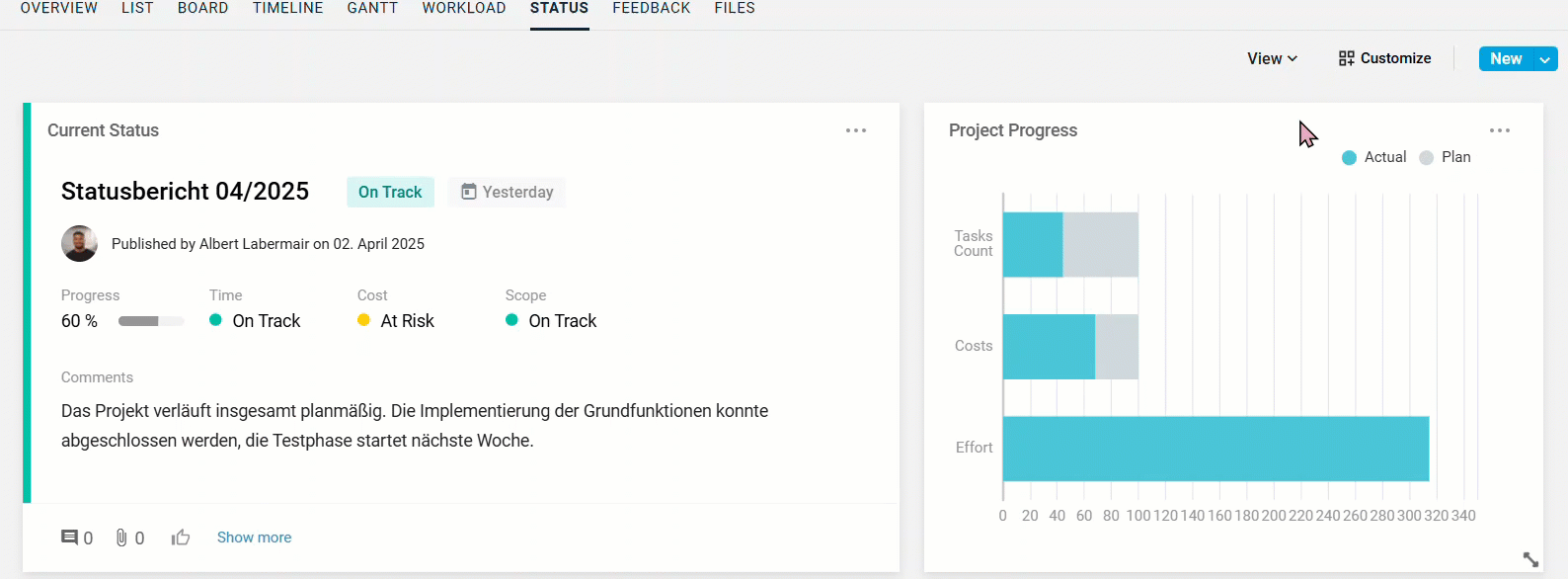The width and height of the screenshot is (1568, 579).
Task: Create a New status report
Action: coord(1505,59)
